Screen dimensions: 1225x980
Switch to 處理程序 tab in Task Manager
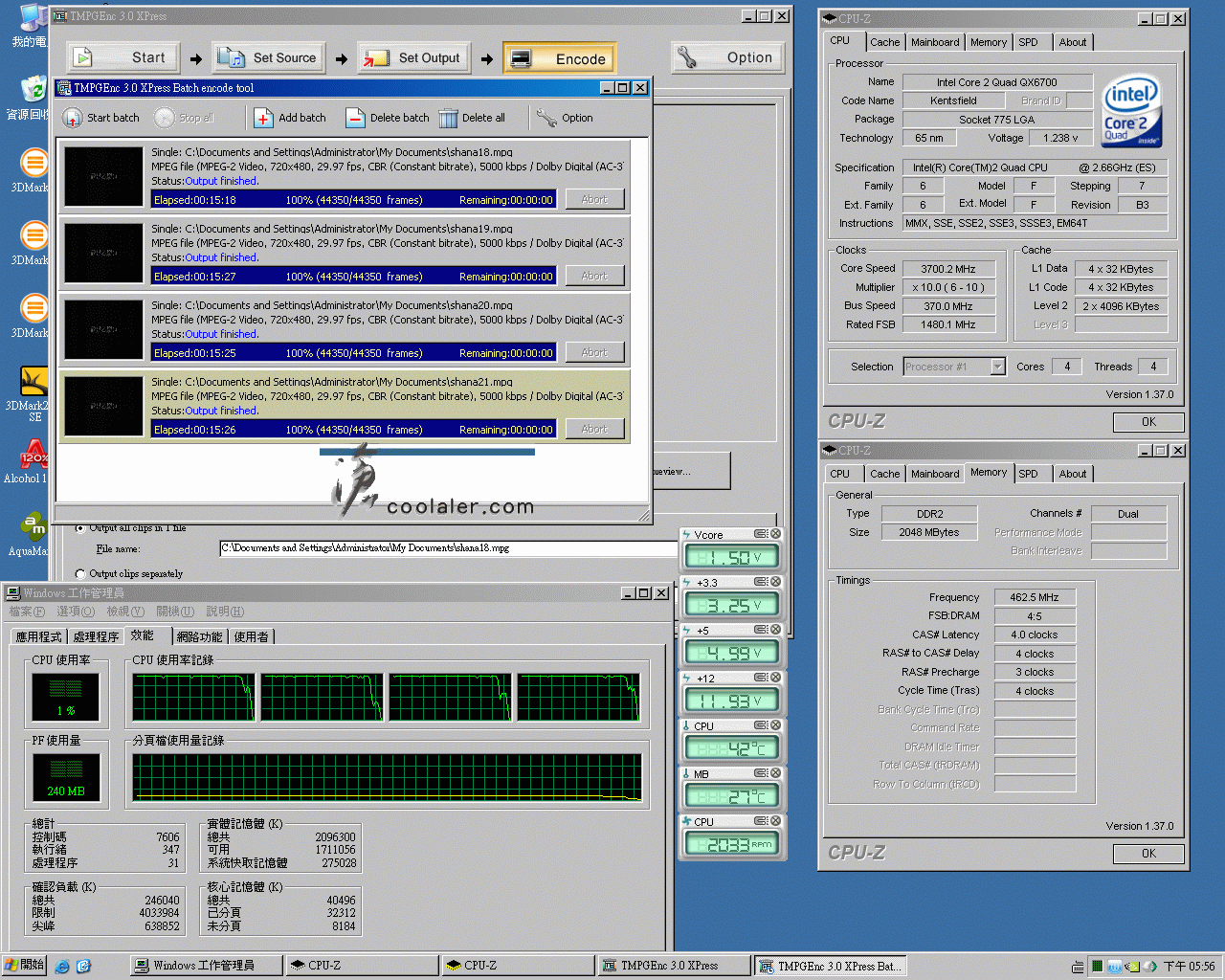(x=96, y=636)
